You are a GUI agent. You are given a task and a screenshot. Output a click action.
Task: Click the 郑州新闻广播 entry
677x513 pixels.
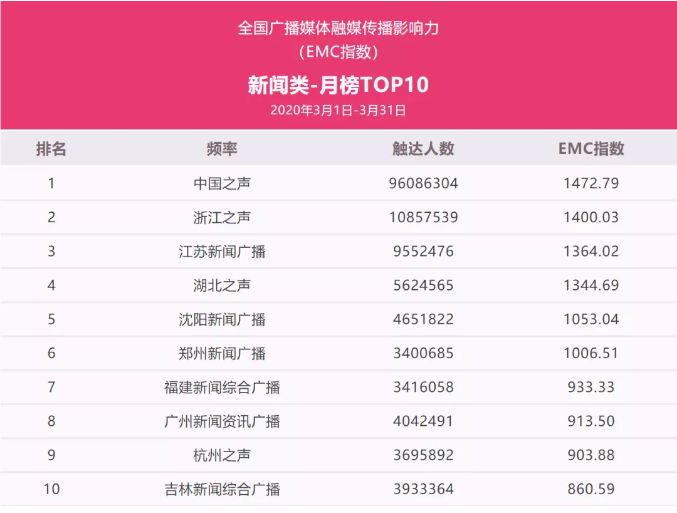(222, 353)
